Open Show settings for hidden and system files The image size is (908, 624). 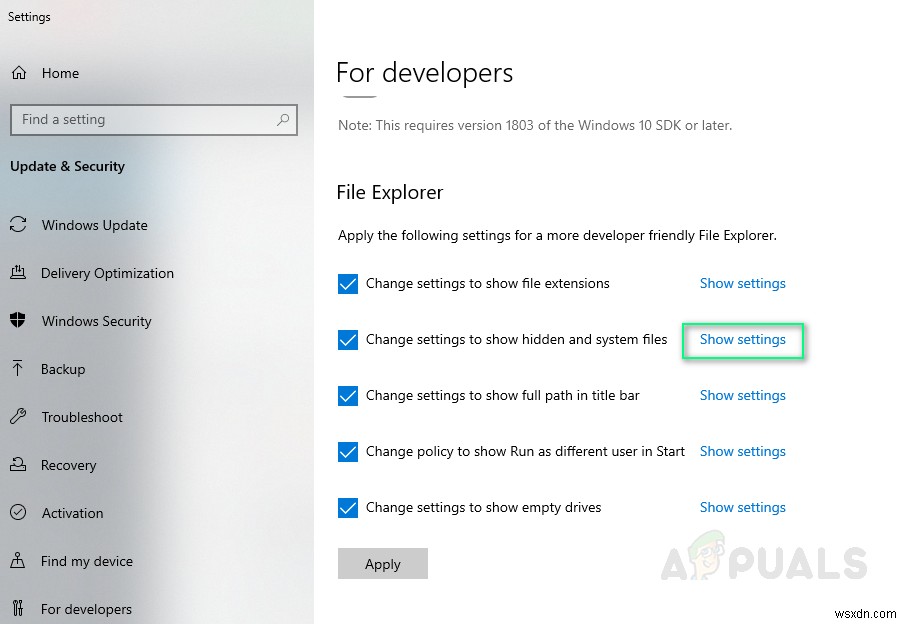pos(743,340)
